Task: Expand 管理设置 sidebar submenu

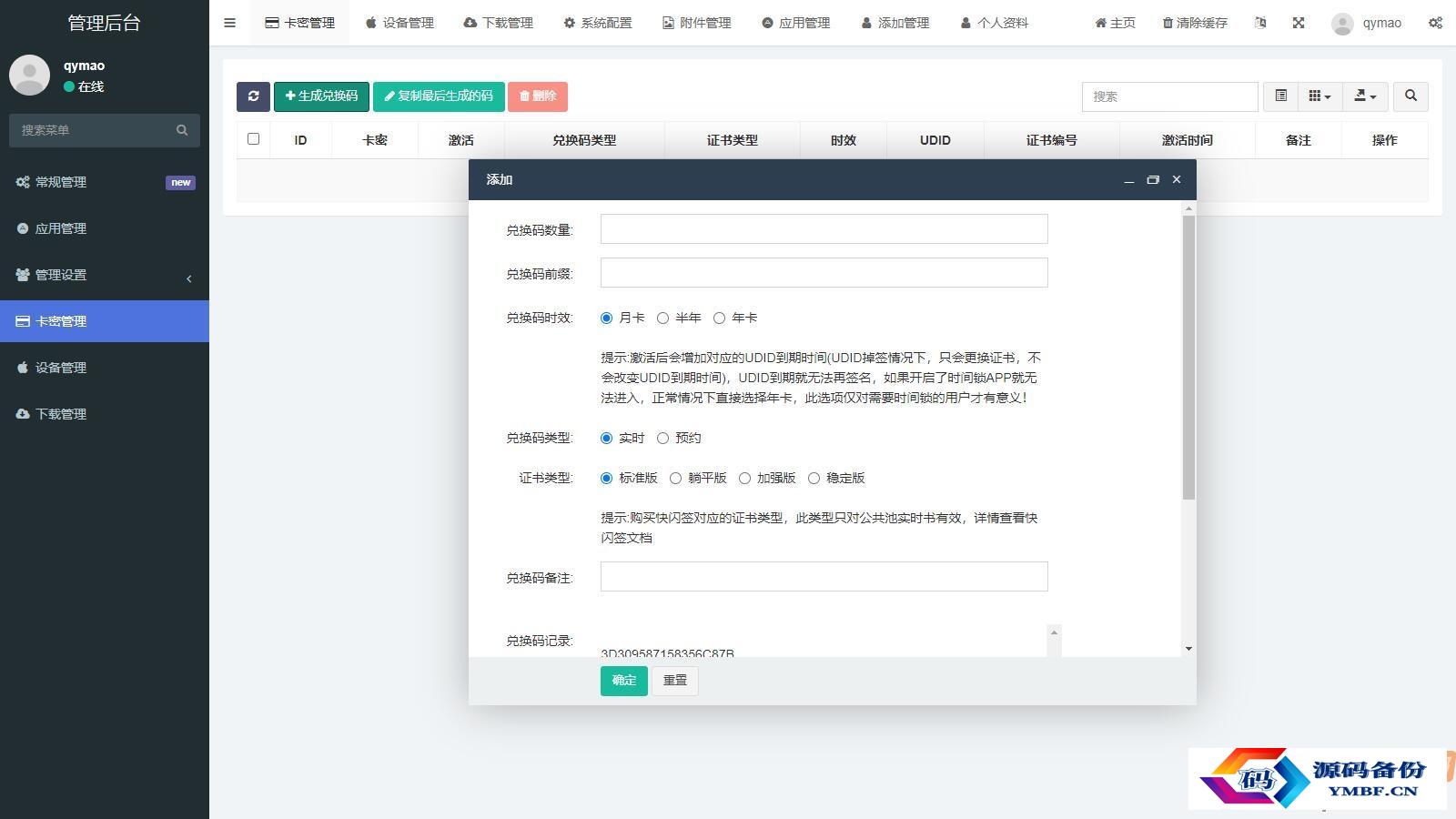Action: coord(105,275)
